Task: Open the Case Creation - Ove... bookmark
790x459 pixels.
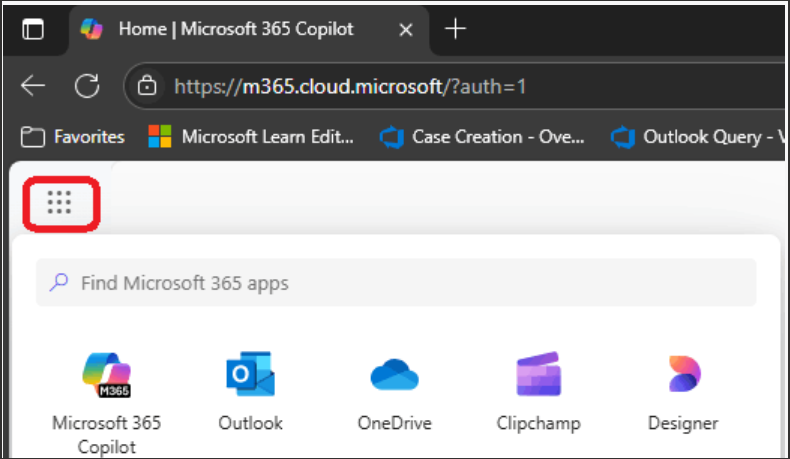Action: click(482, 137)
